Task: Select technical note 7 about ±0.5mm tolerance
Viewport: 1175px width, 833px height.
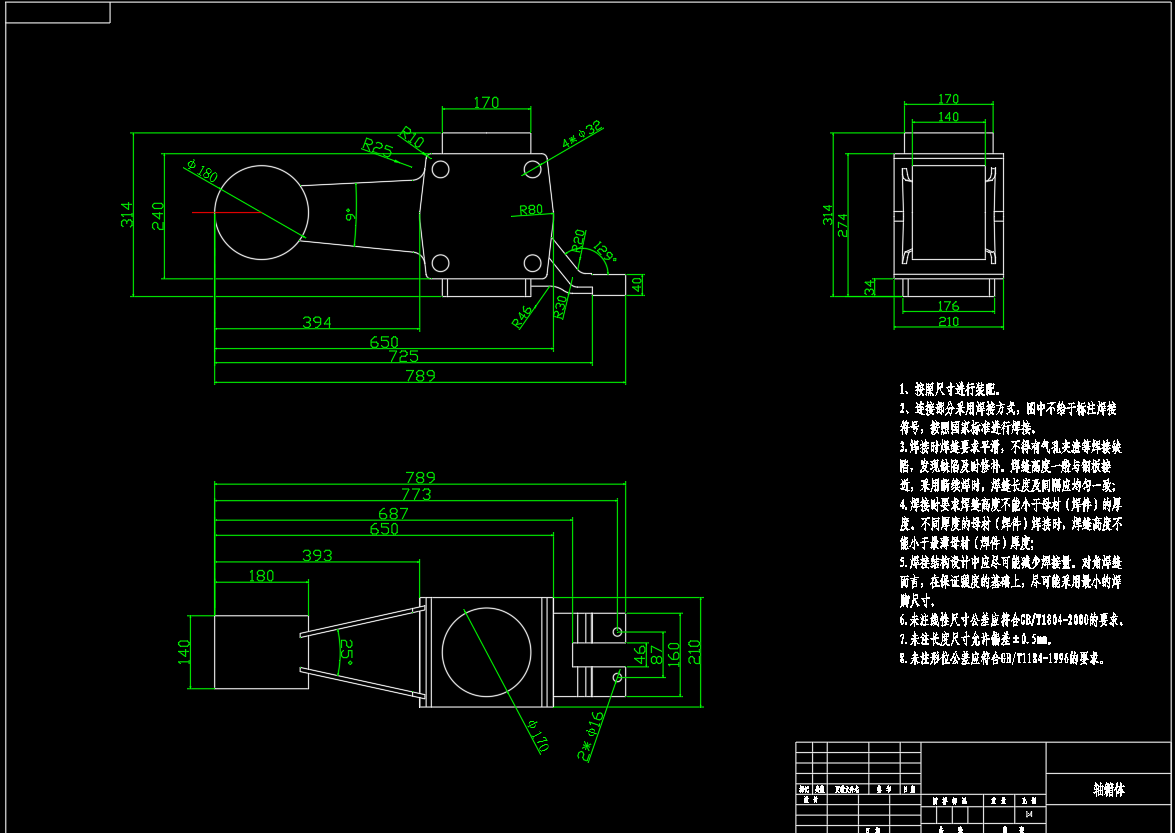Action: pyautogui.click(x=975, y=639)
